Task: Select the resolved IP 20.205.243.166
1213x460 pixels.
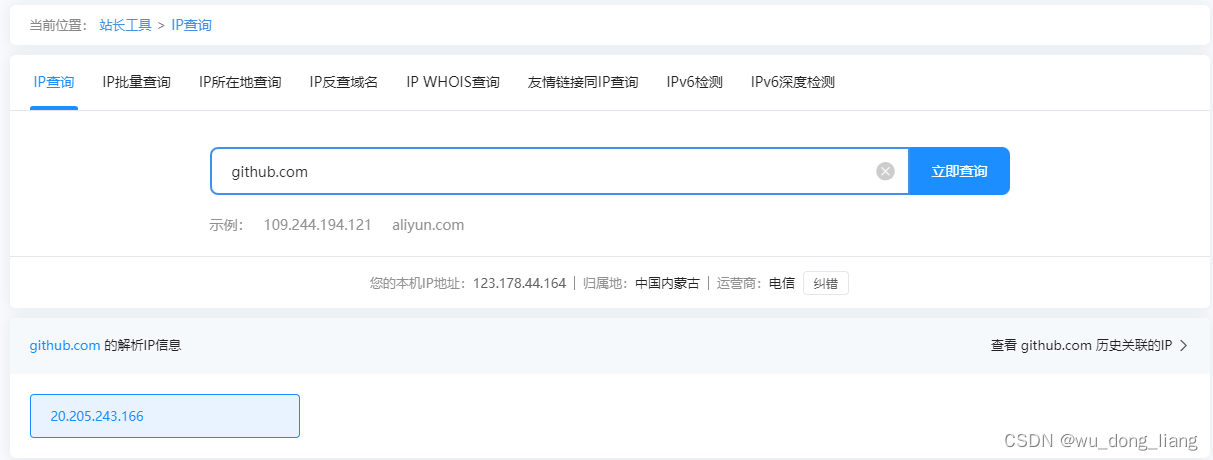Action: pyautogui.click(x=165, y=416)
